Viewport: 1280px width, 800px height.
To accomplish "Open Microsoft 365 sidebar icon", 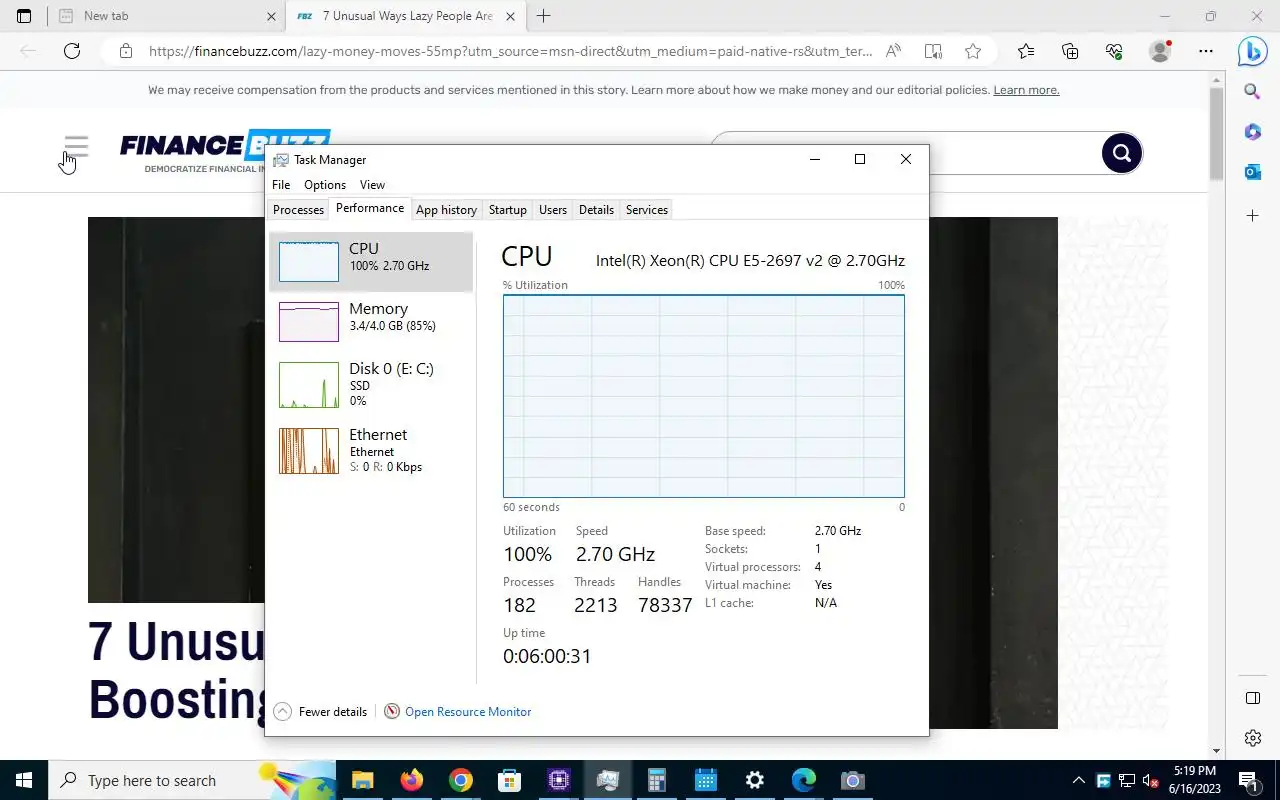I will [x=1252, y=132].
